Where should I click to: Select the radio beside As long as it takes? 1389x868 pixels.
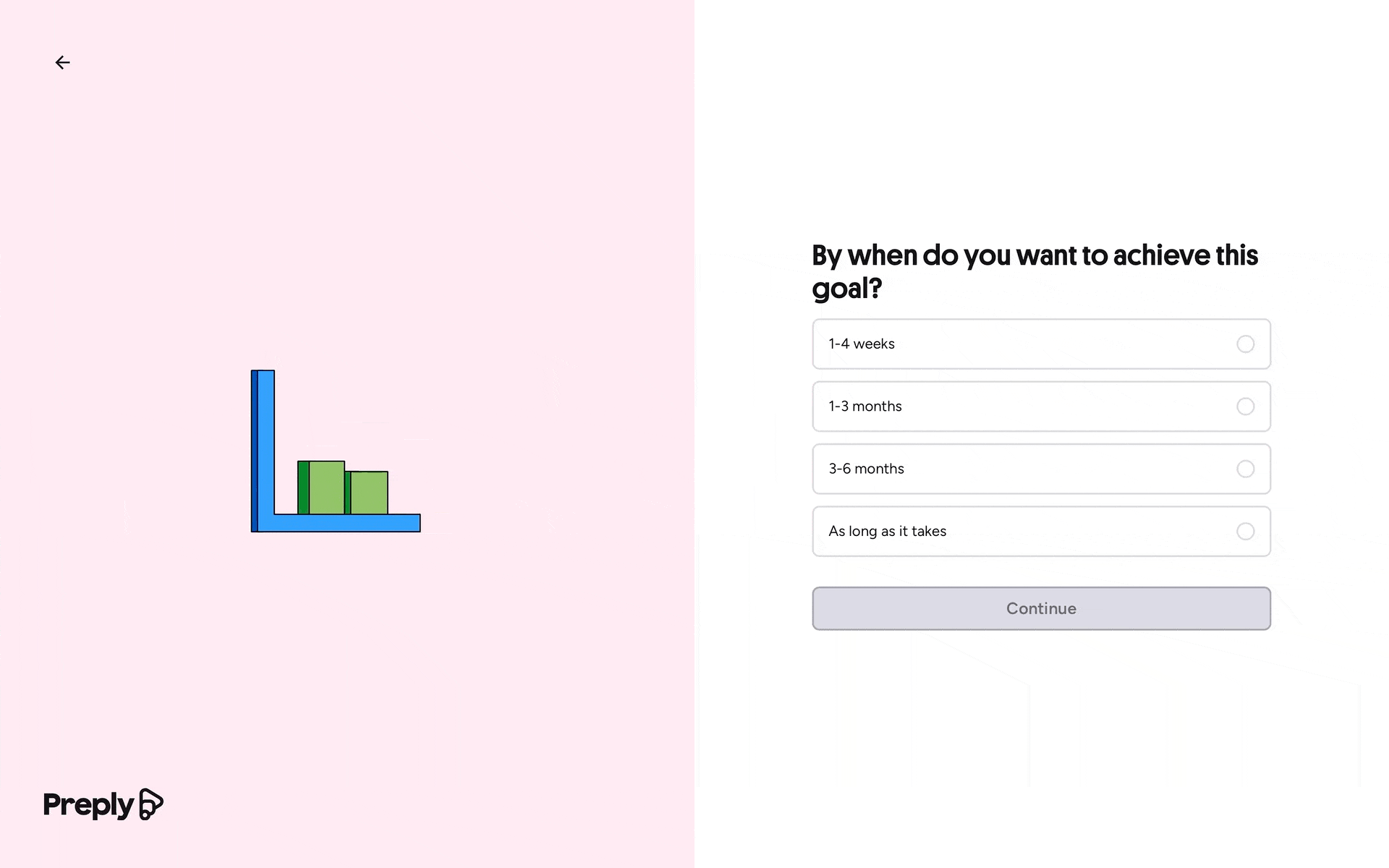tap(1246, 531)
